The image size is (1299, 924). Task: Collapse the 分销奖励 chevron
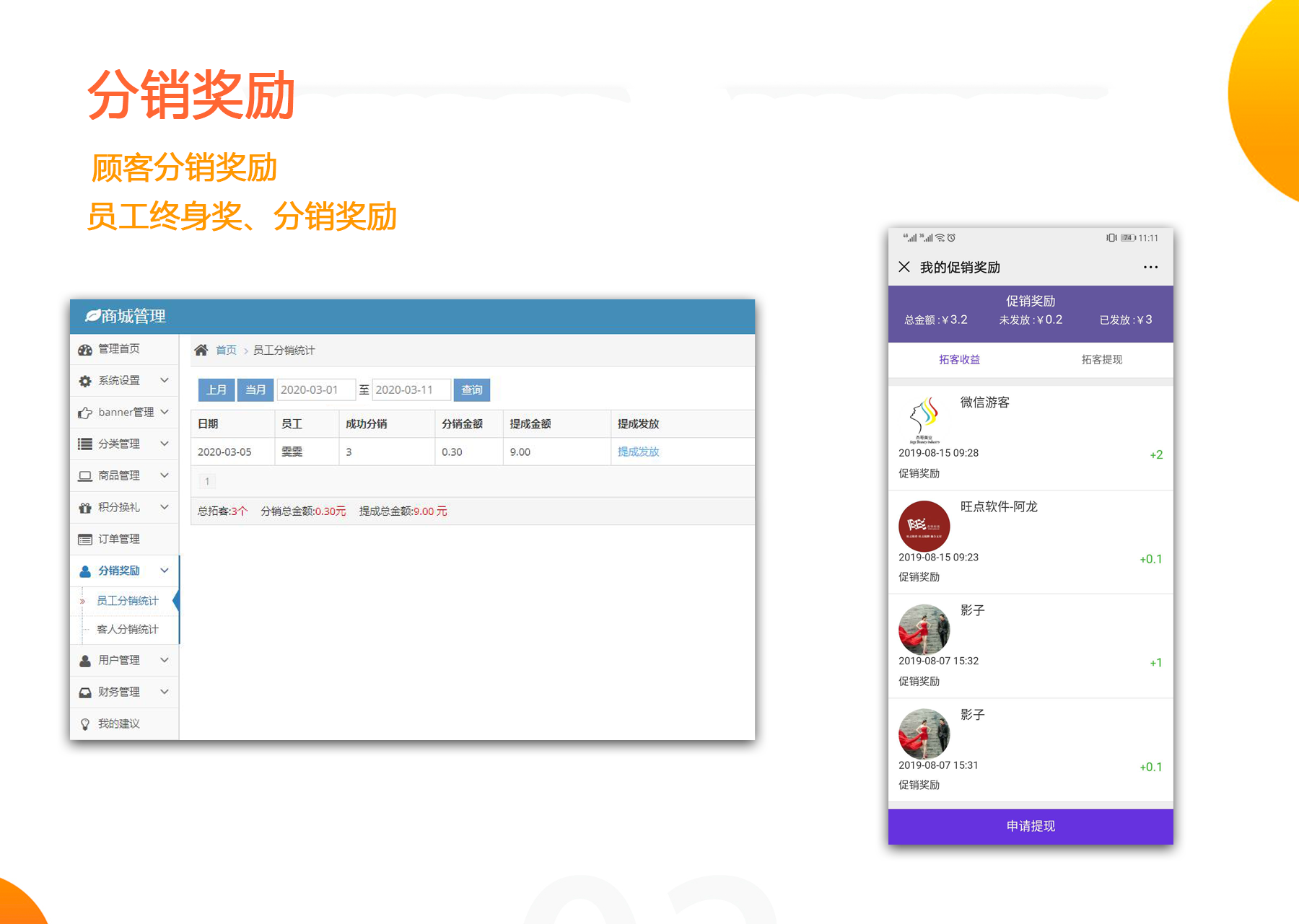[165, 571]
